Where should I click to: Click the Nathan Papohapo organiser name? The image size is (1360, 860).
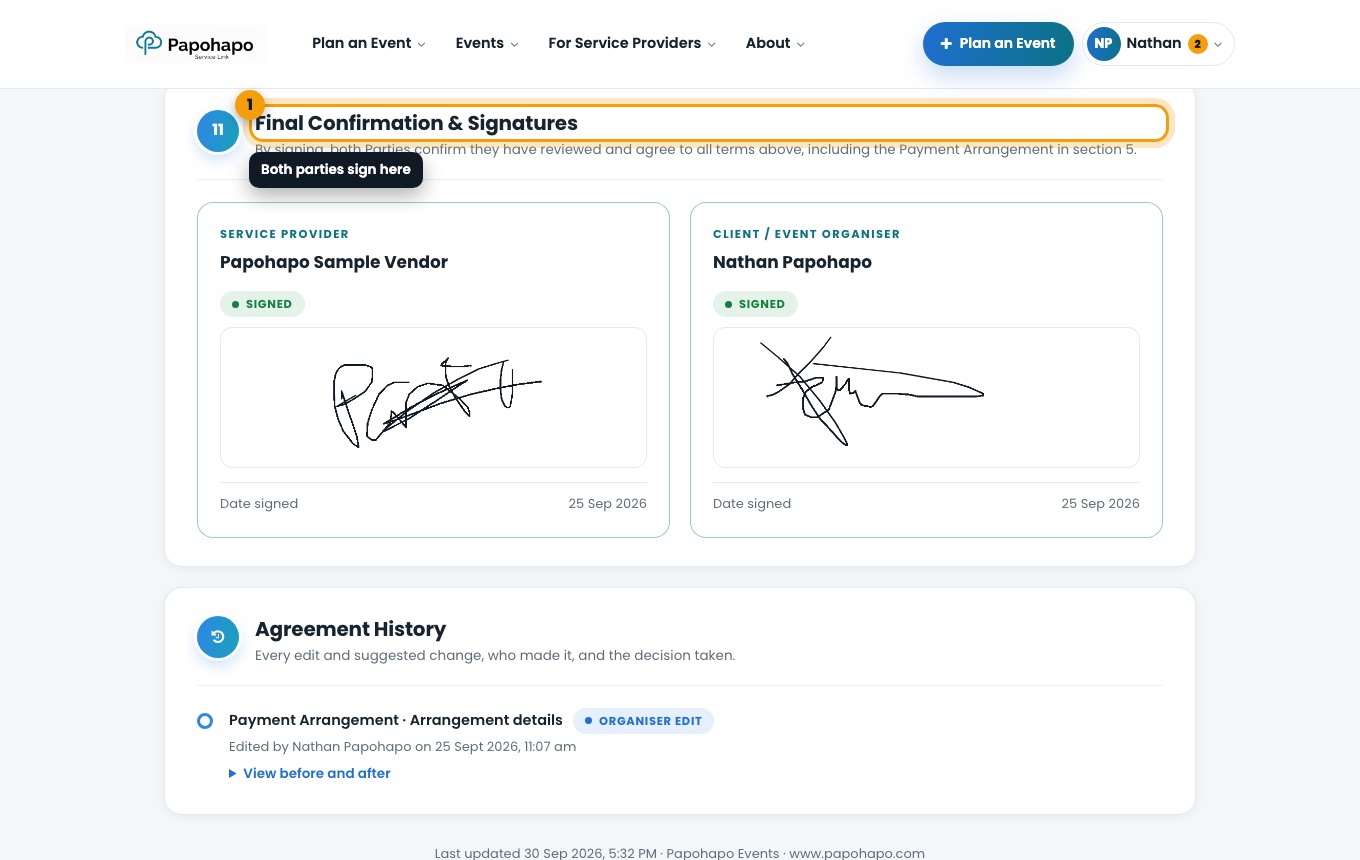(x=792, y=262)
